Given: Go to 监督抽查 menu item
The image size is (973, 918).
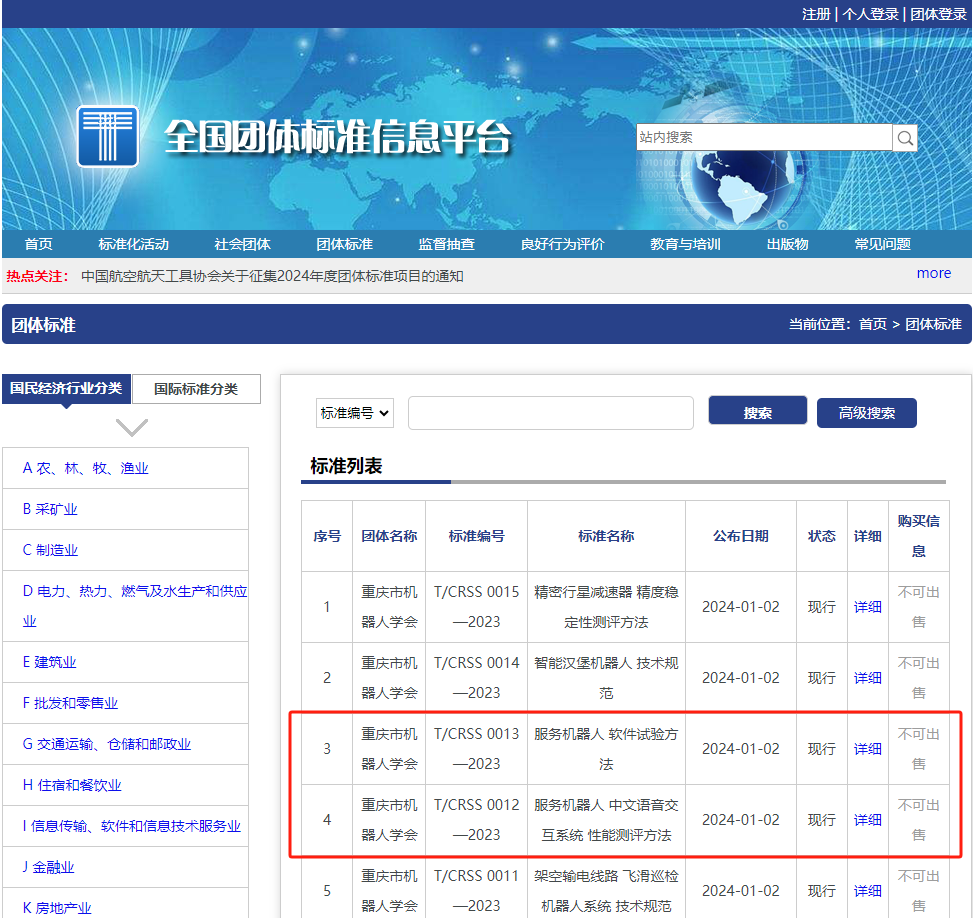Looking at the screenshot, I should (x=446, y=244).
